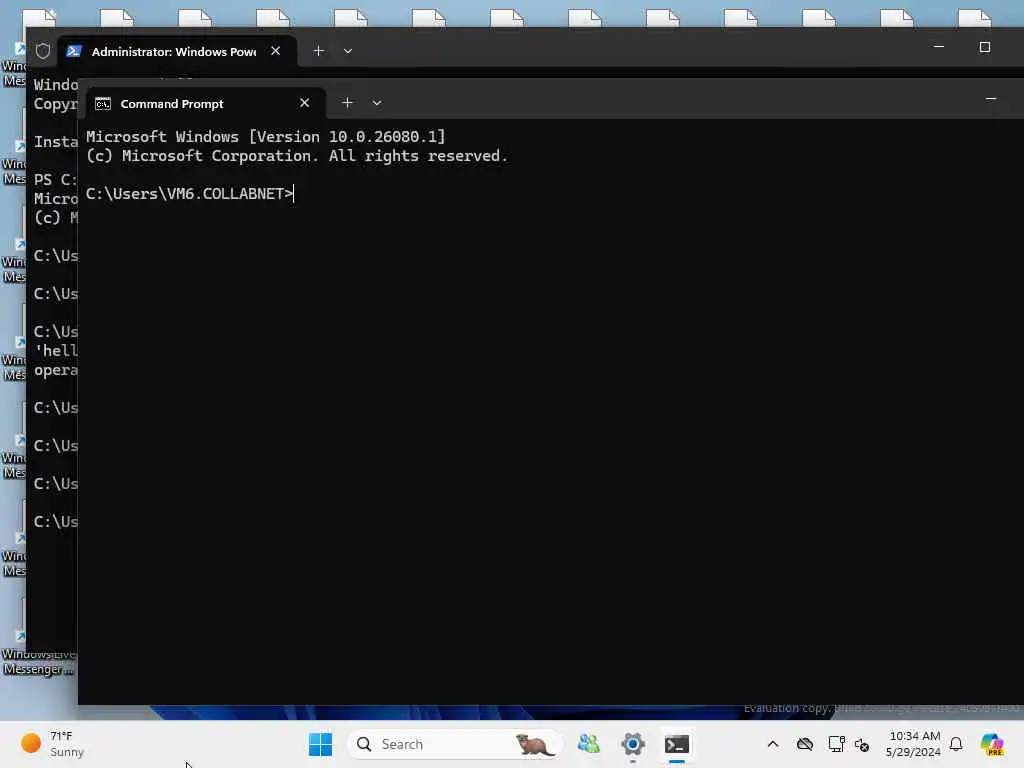Open the Windows Start menu
Screen dimensions: 1024x768
pos(320,744)
